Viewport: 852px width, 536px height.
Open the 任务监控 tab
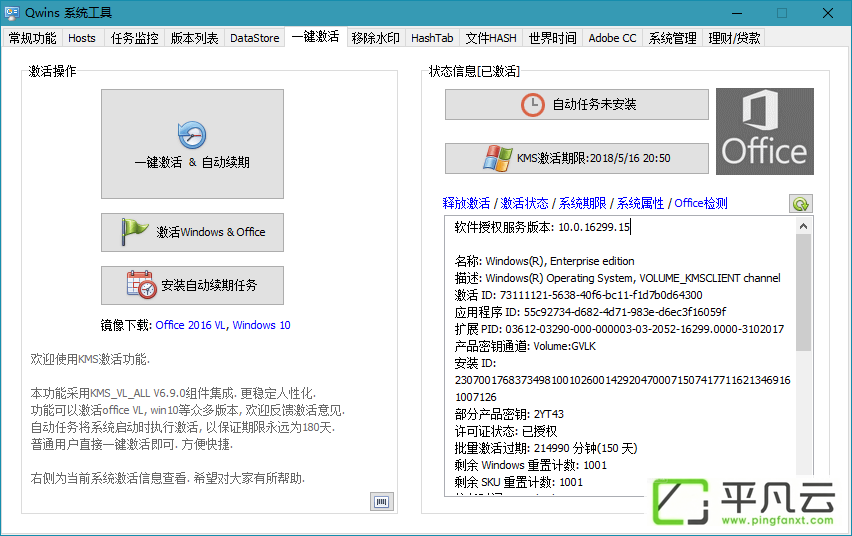pos(135,38)
